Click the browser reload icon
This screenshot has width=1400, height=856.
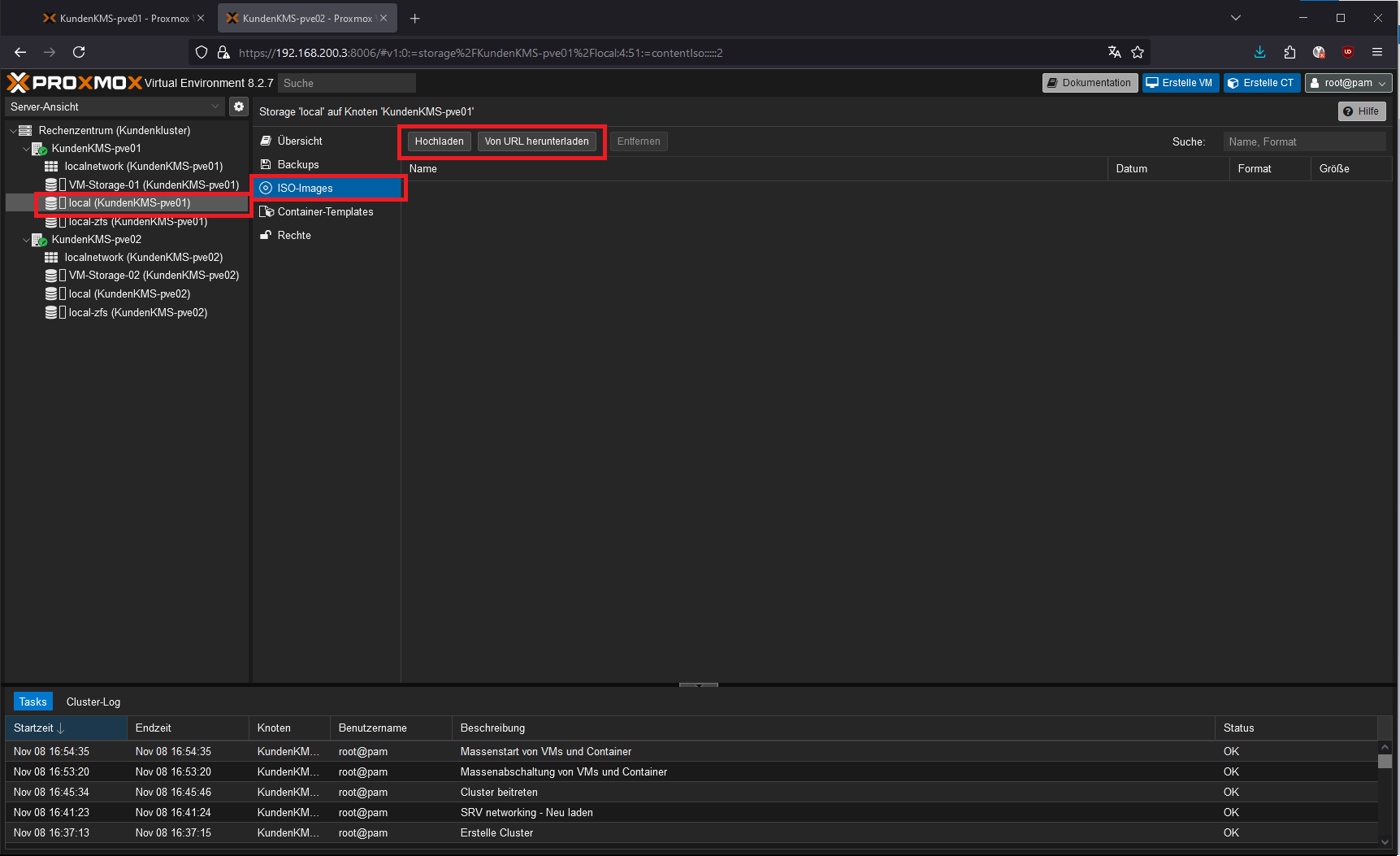79,52
